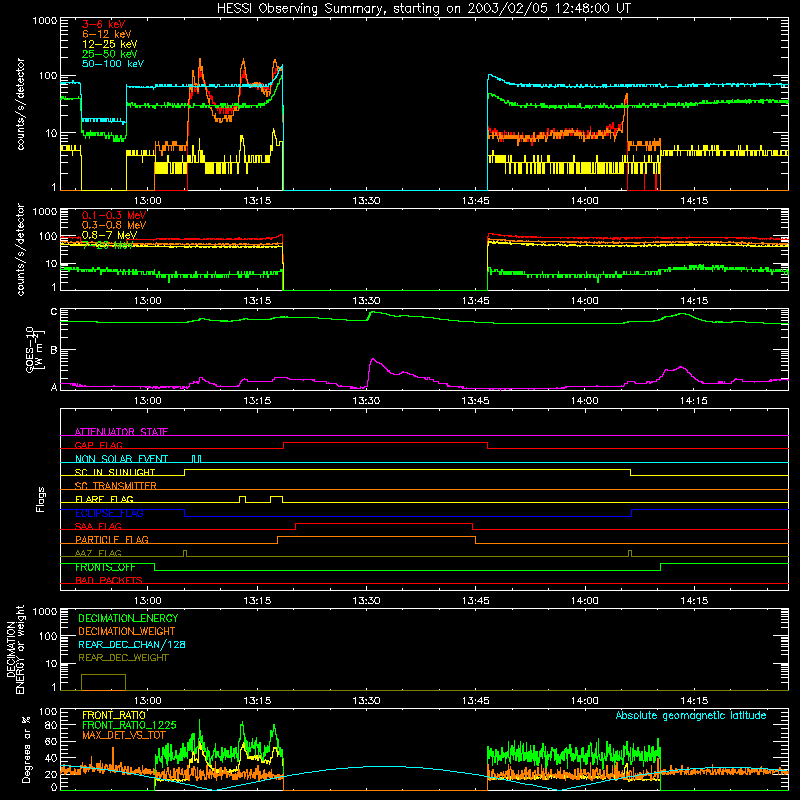Click the HESSI Observing Summary title text

pos(423,9)
